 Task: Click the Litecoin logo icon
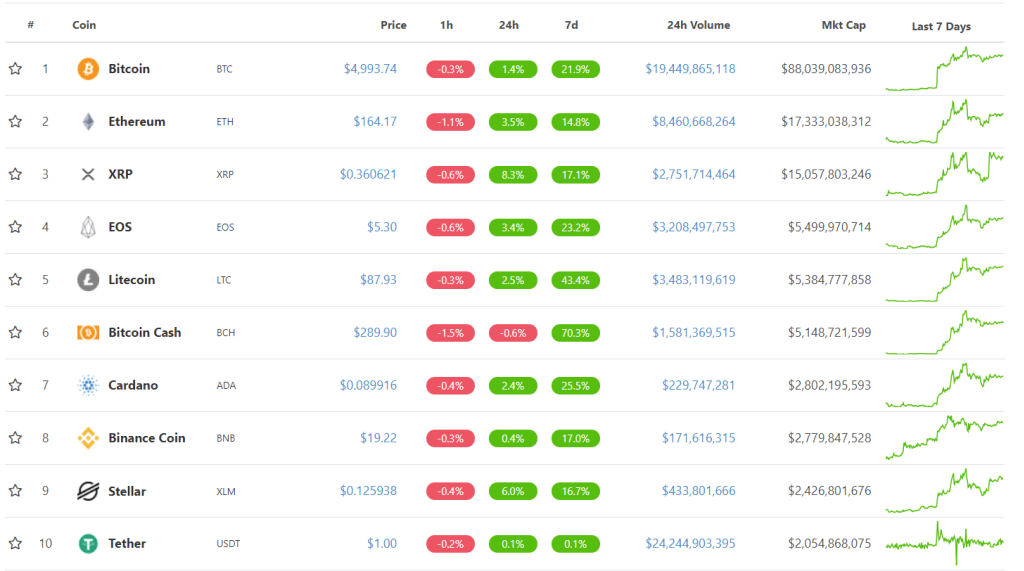[88, 280]
